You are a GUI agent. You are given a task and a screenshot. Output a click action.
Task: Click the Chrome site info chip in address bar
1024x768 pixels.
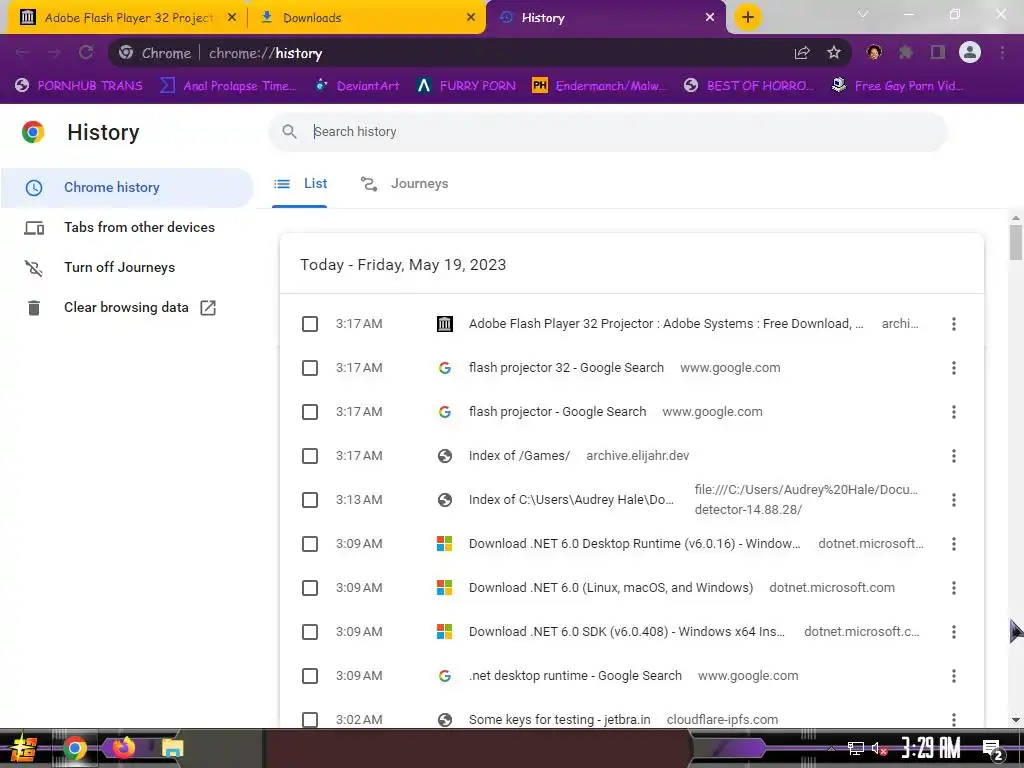click(x=155, y=53)
